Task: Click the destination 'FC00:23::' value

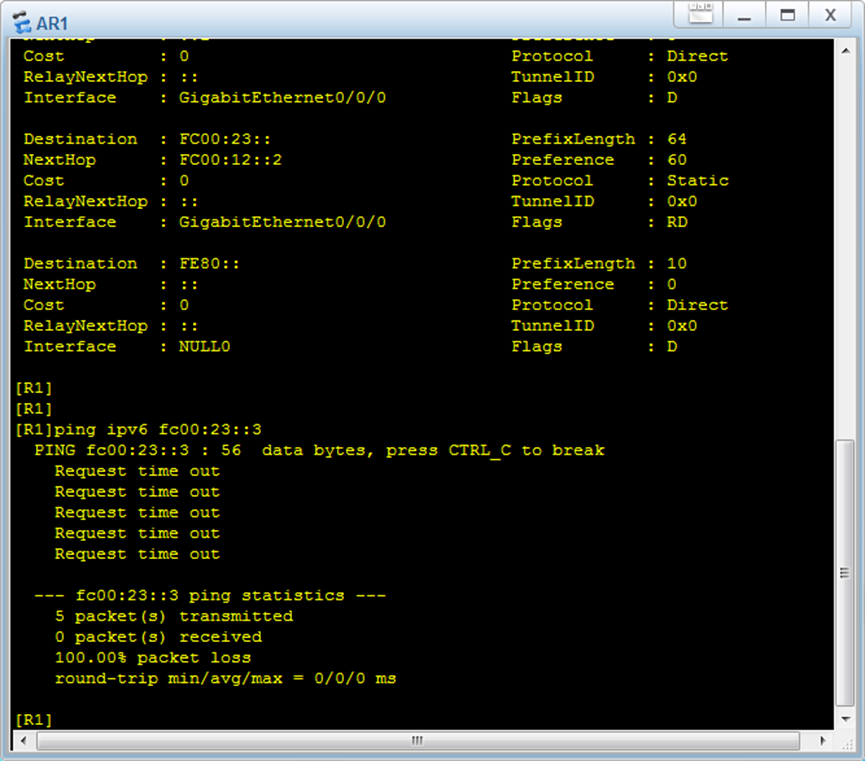Action: click(225, 139)
